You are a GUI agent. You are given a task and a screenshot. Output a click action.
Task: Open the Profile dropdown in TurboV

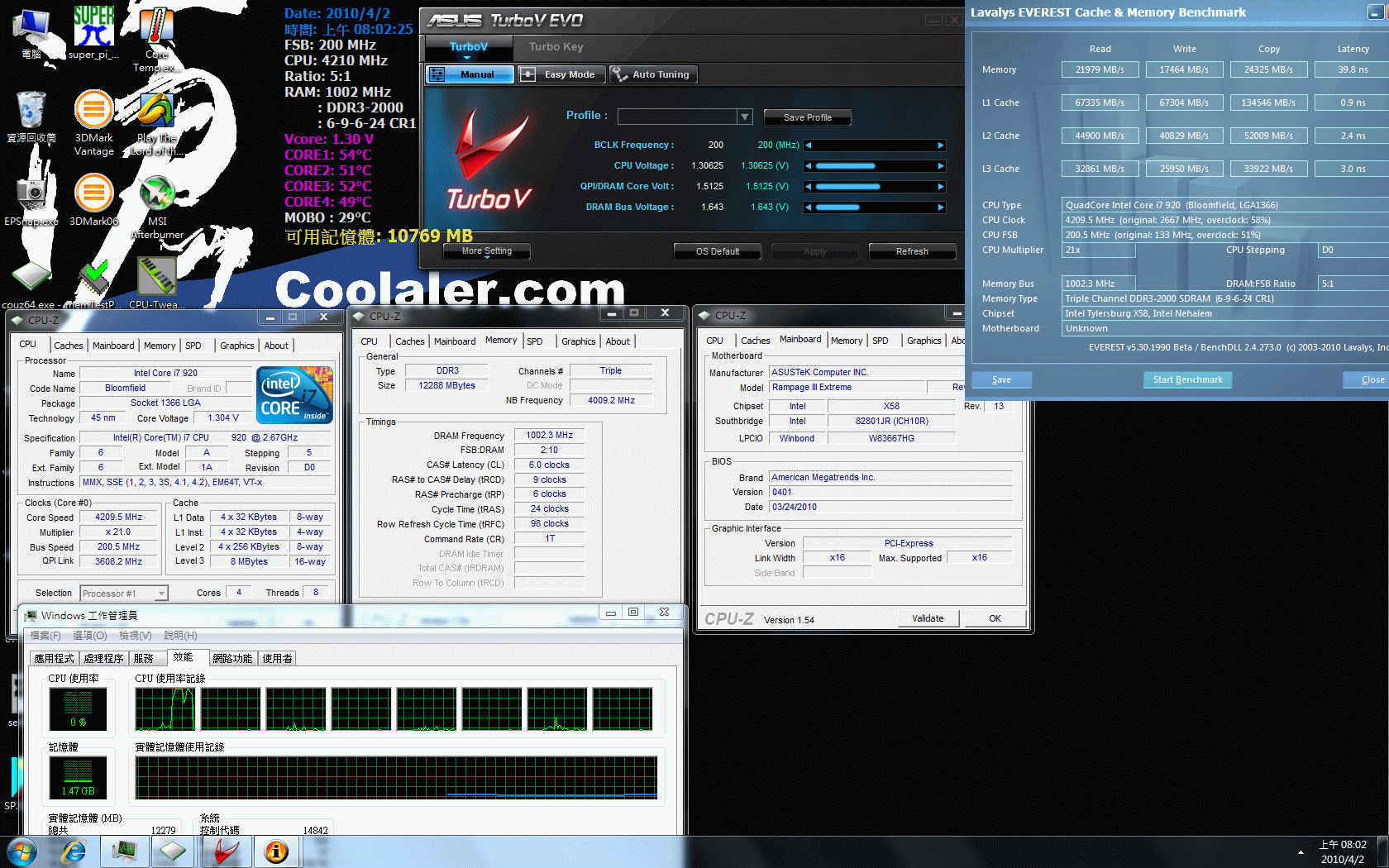[745, 117]
